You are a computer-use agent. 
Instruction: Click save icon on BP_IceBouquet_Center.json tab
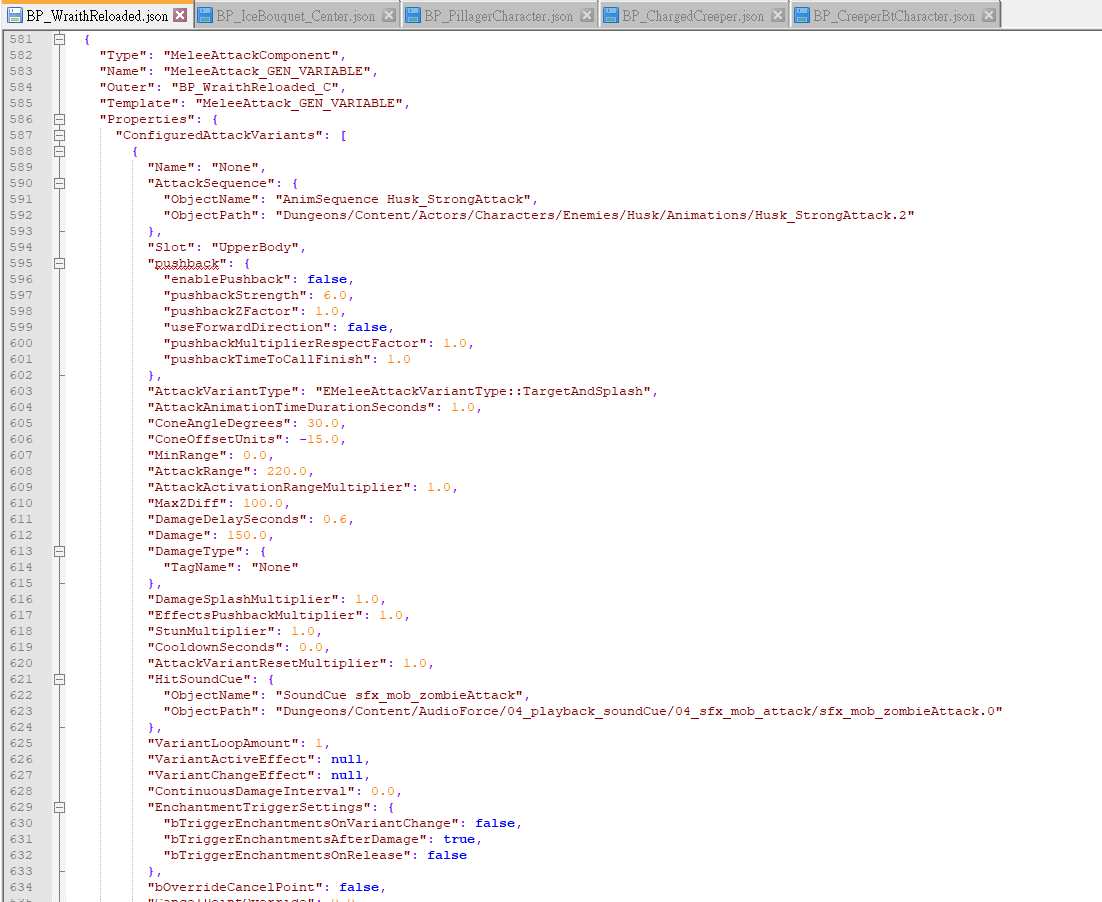tap(205, 15)
